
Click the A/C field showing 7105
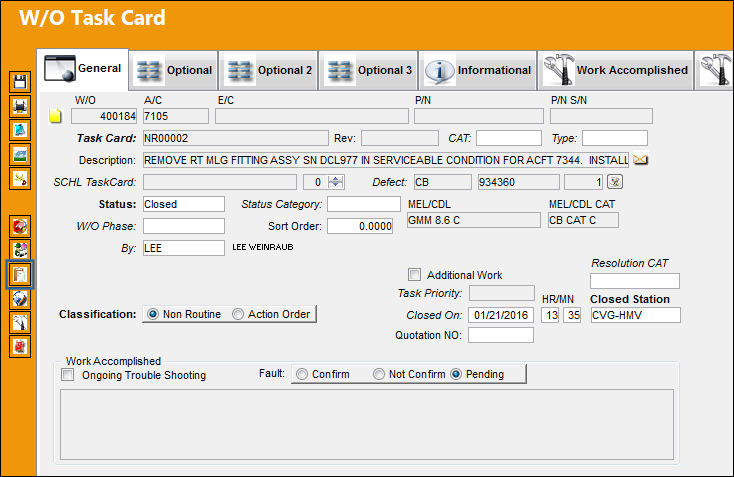click(176, 116)
